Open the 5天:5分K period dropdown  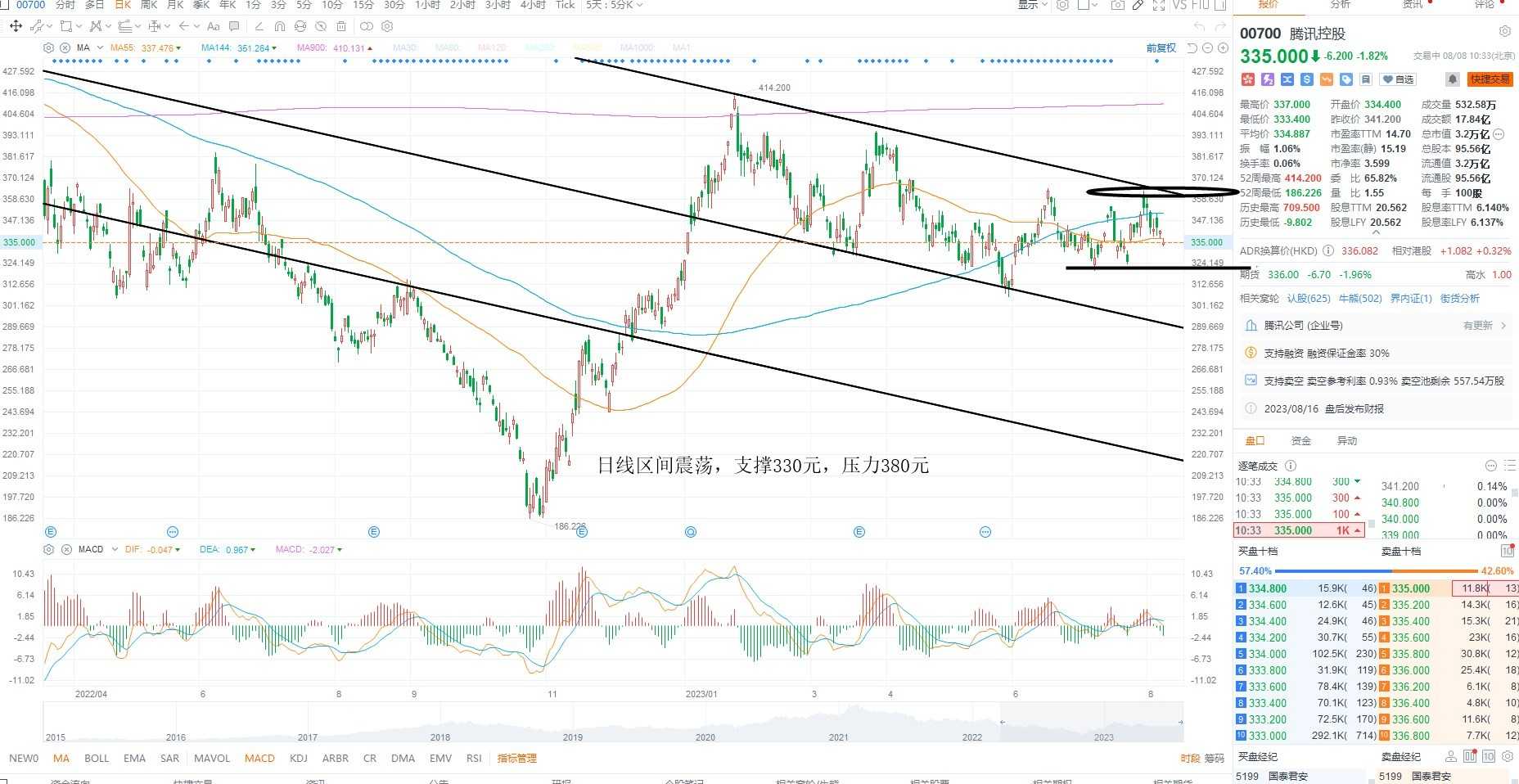[x=615, y=5]
